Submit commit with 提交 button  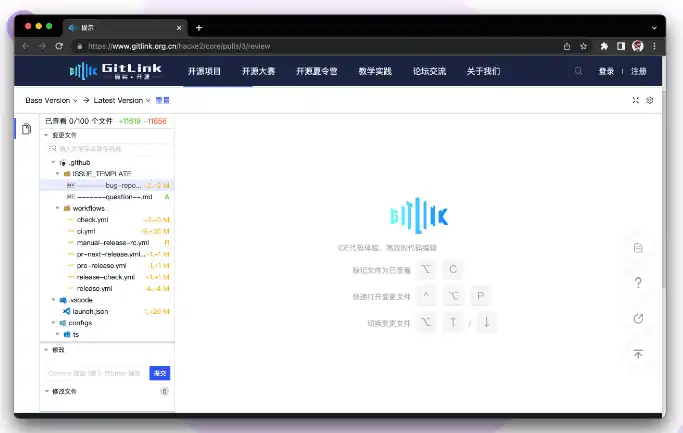159,373
